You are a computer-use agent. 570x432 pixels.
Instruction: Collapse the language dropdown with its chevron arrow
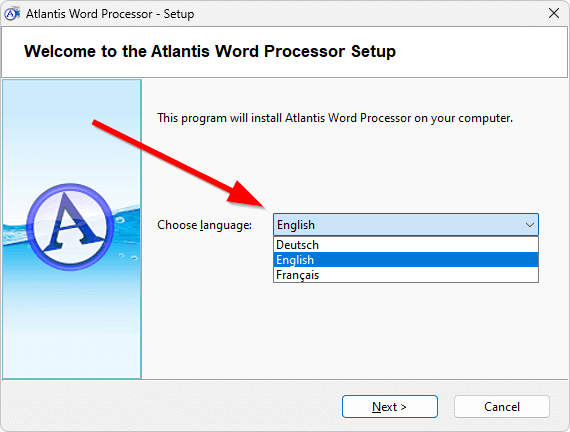(530, 225)
